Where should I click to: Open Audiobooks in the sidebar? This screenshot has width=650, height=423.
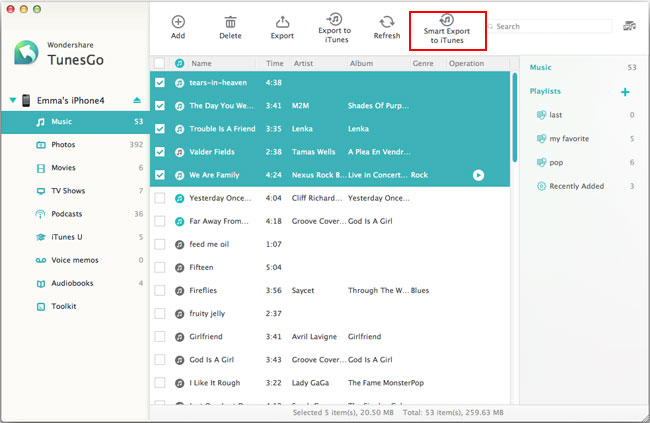point(75,283)
